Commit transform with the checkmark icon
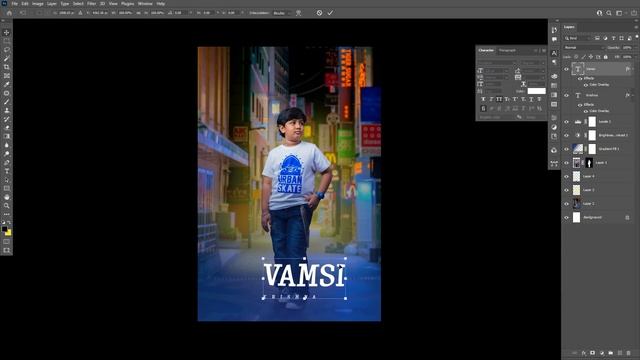Viewport: 640px width, 360px height. pyautogui.click(x=330, y=13)
